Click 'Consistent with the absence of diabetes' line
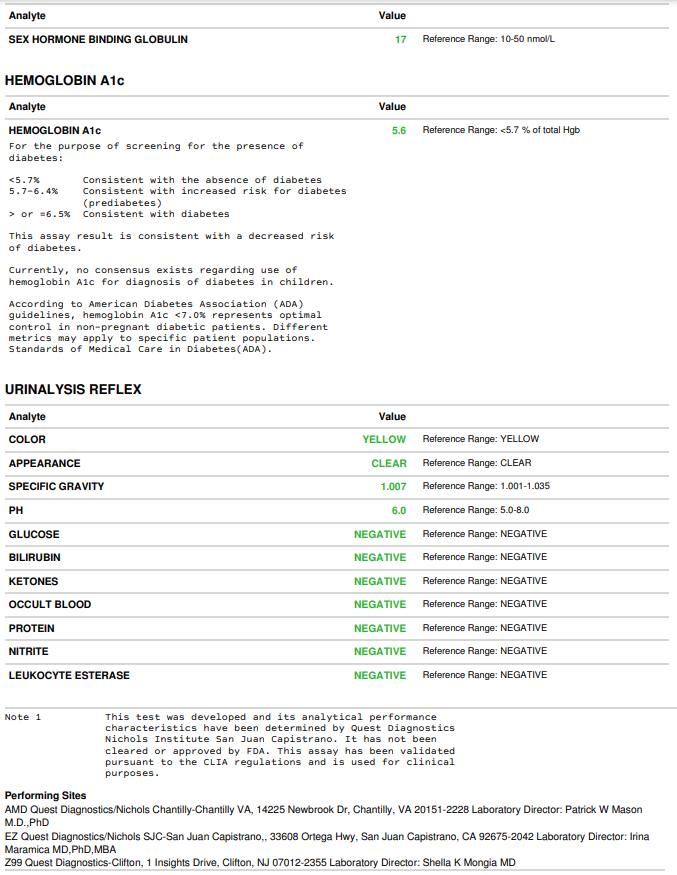The width and height of the screenshot is (677, 875). [x=202, y=180]
